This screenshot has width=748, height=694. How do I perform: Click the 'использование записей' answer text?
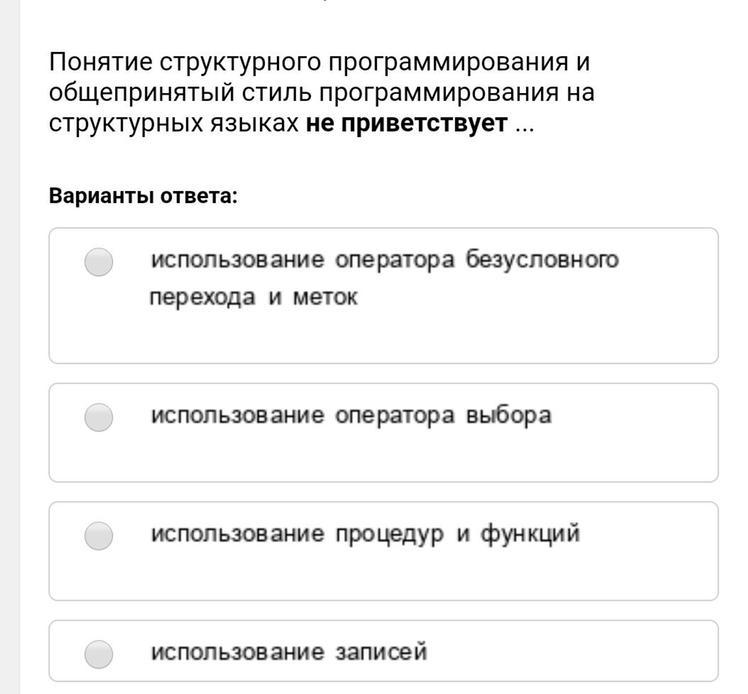click(289, 652)
